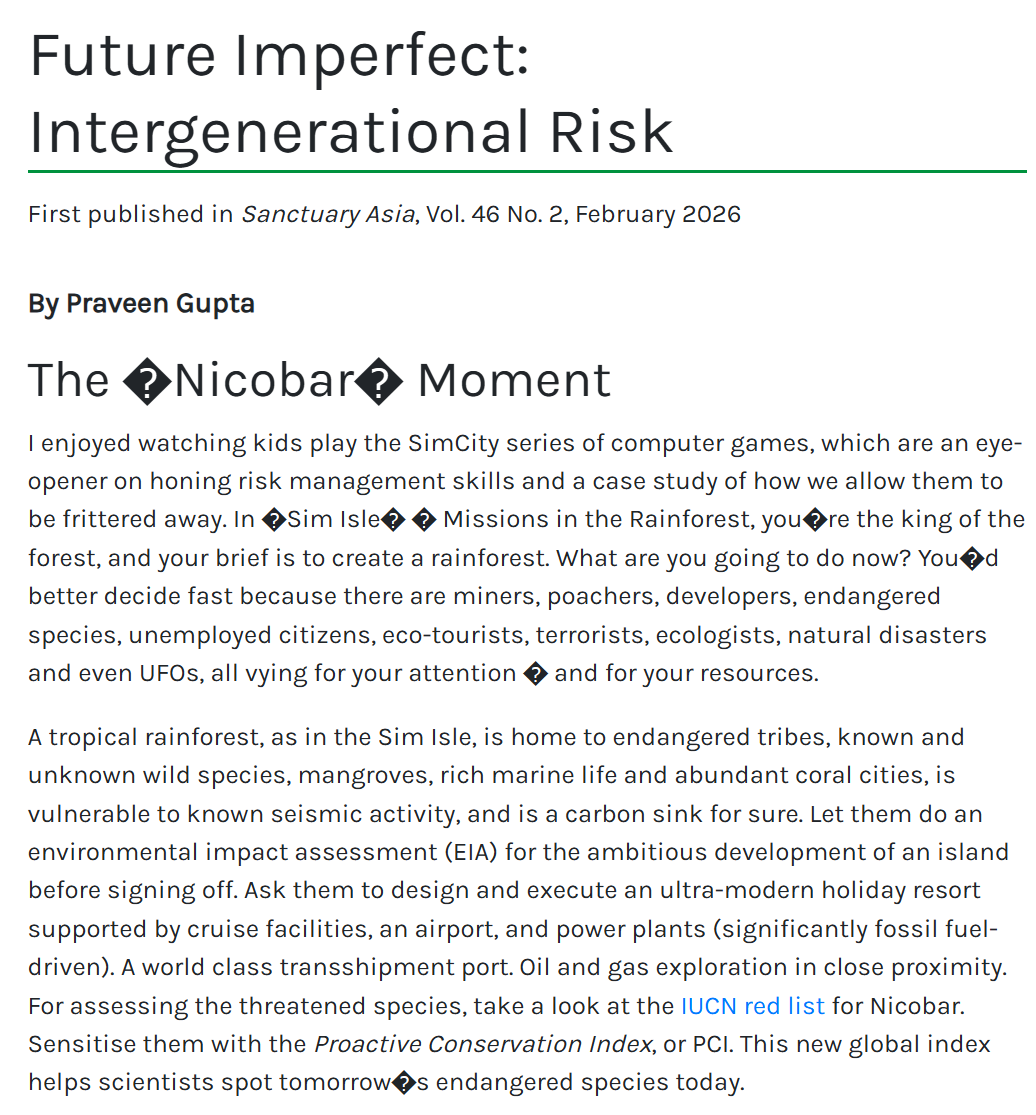Open the IUCN red list link
Viewport: 1036px width, 1115px height.
pos(752,1006)
